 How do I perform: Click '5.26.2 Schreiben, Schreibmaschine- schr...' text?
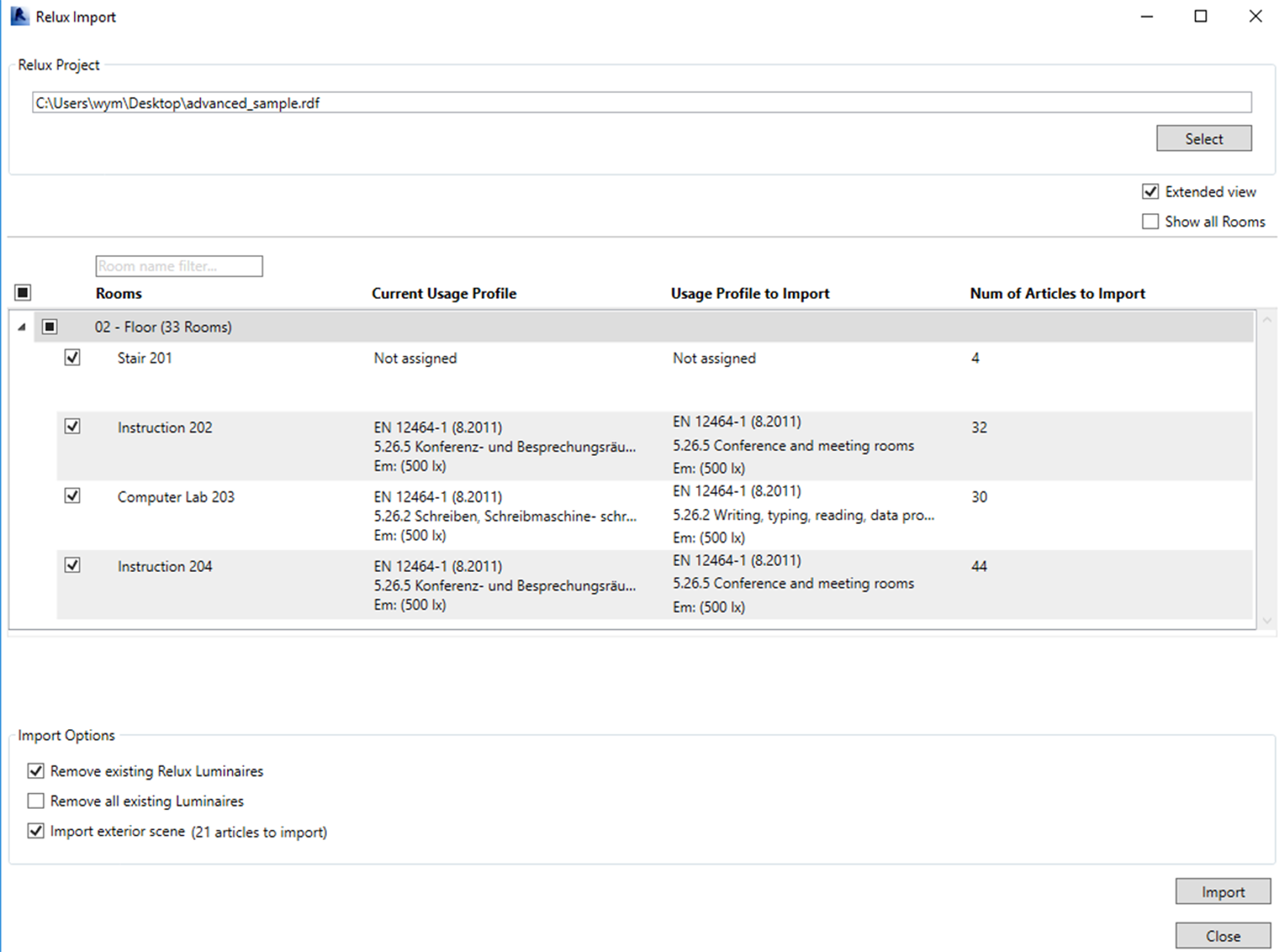[x=505, y=517]
